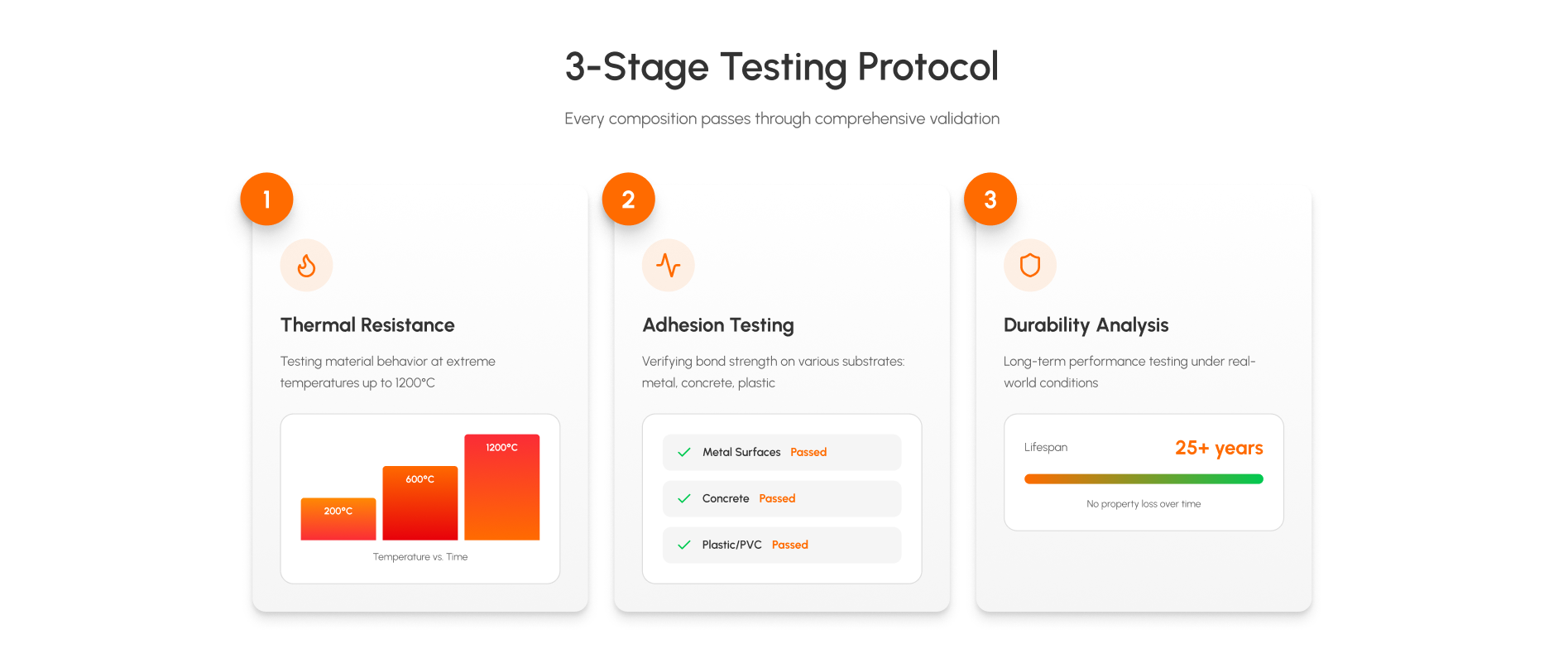Click the Durability Analysis heading
Viewport: 1568px width, 668px height.
pyautogui.click(x=1086, y=325)
